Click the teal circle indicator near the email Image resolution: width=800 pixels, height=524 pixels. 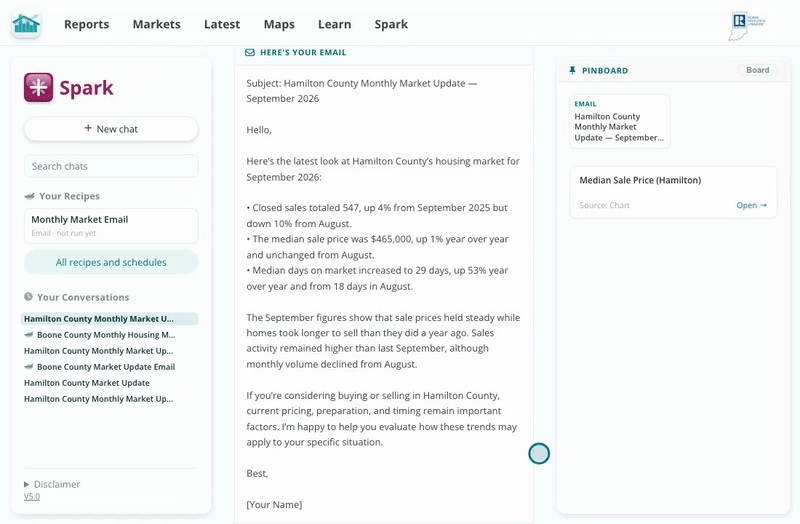coord(539,454)
